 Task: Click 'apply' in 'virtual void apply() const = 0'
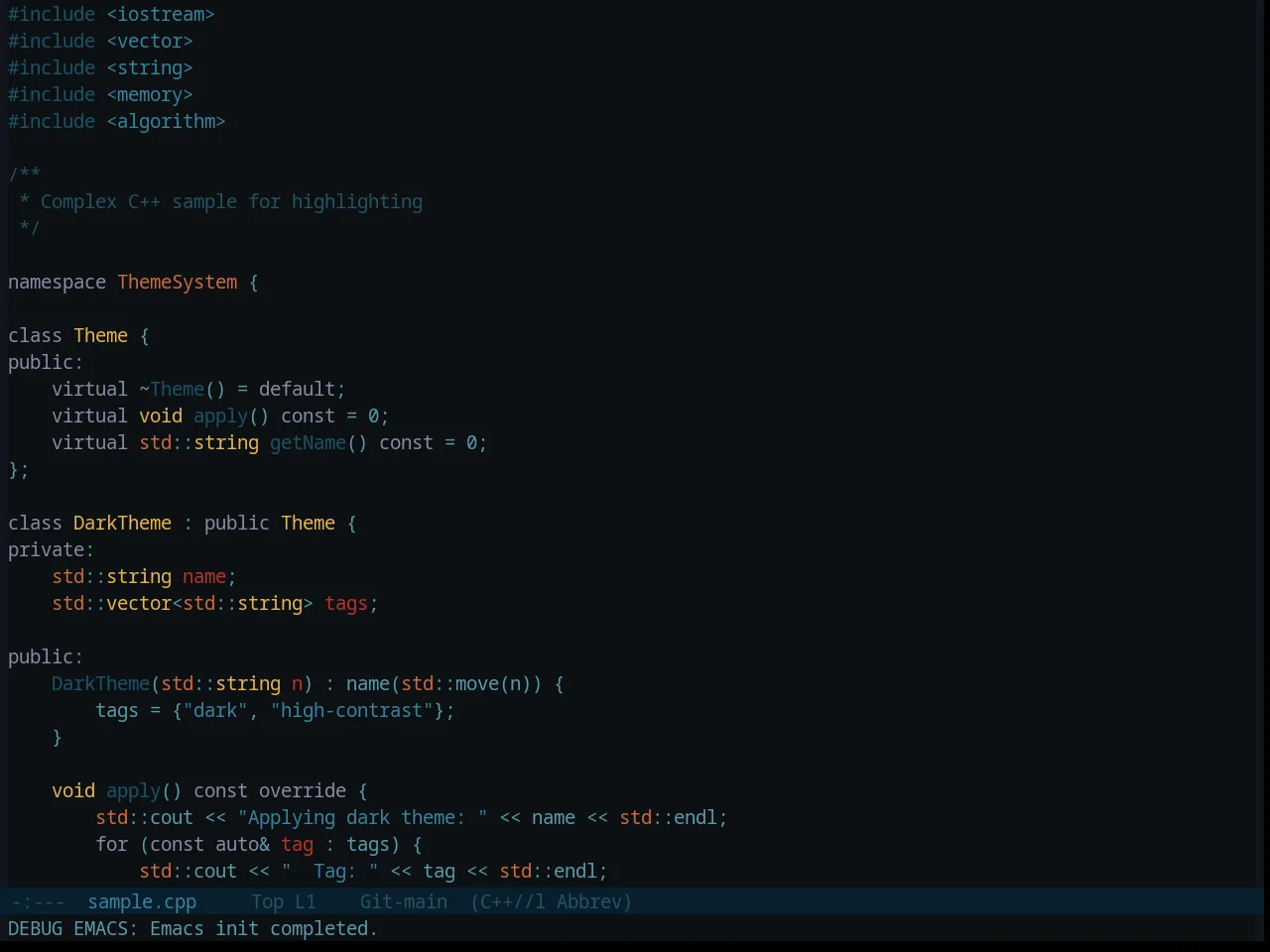click(220, 416)
